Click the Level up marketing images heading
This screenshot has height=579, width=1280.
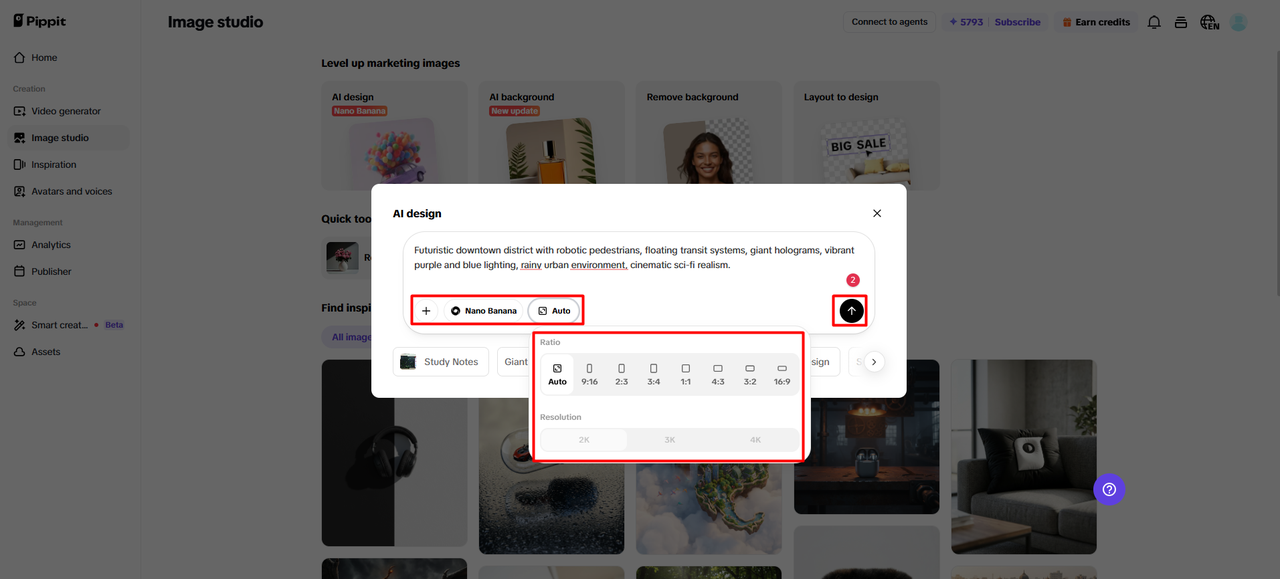(390, 63)
